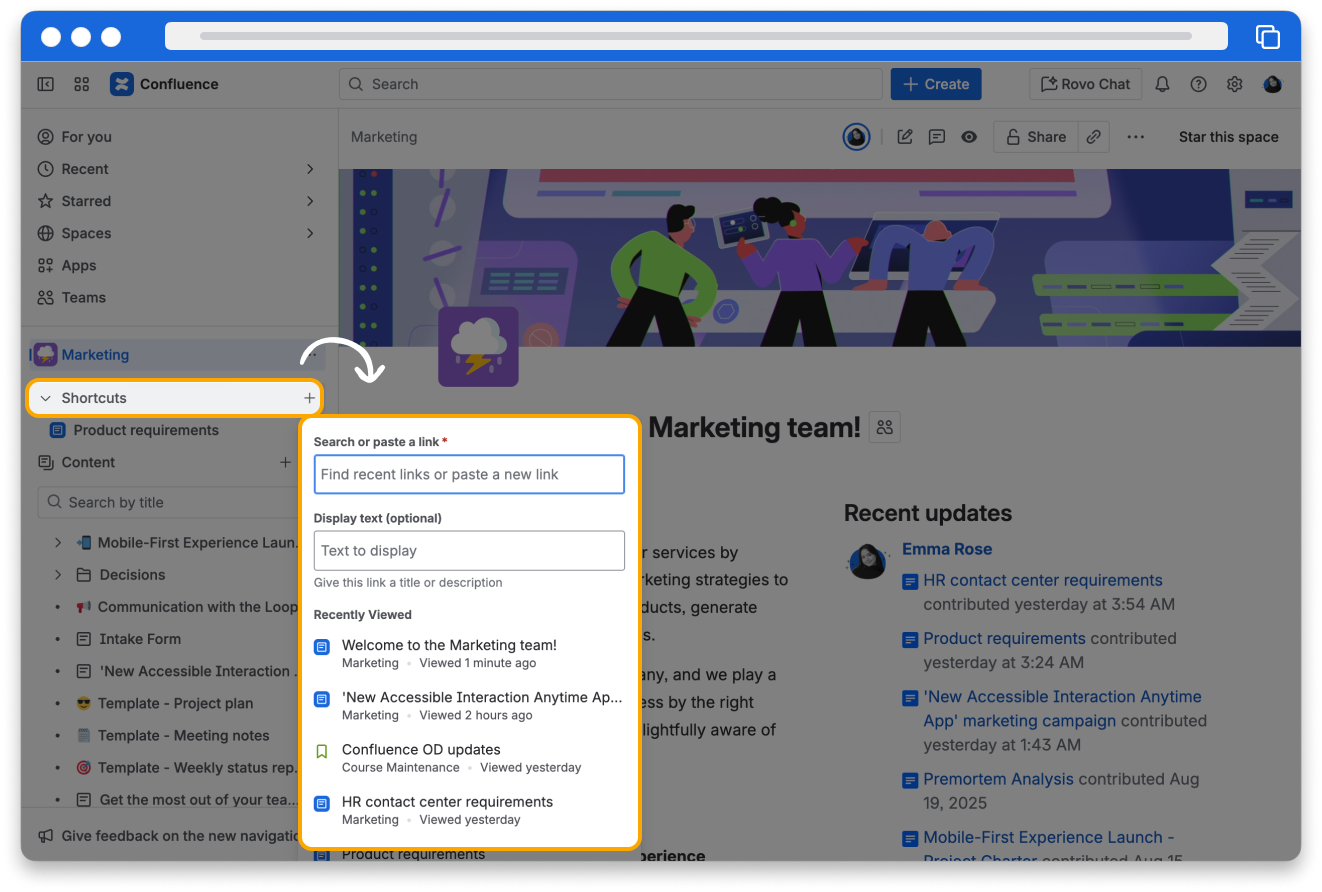Click the app switcher grid icon
Screen dimensions: 1322x892
(82, 85)
